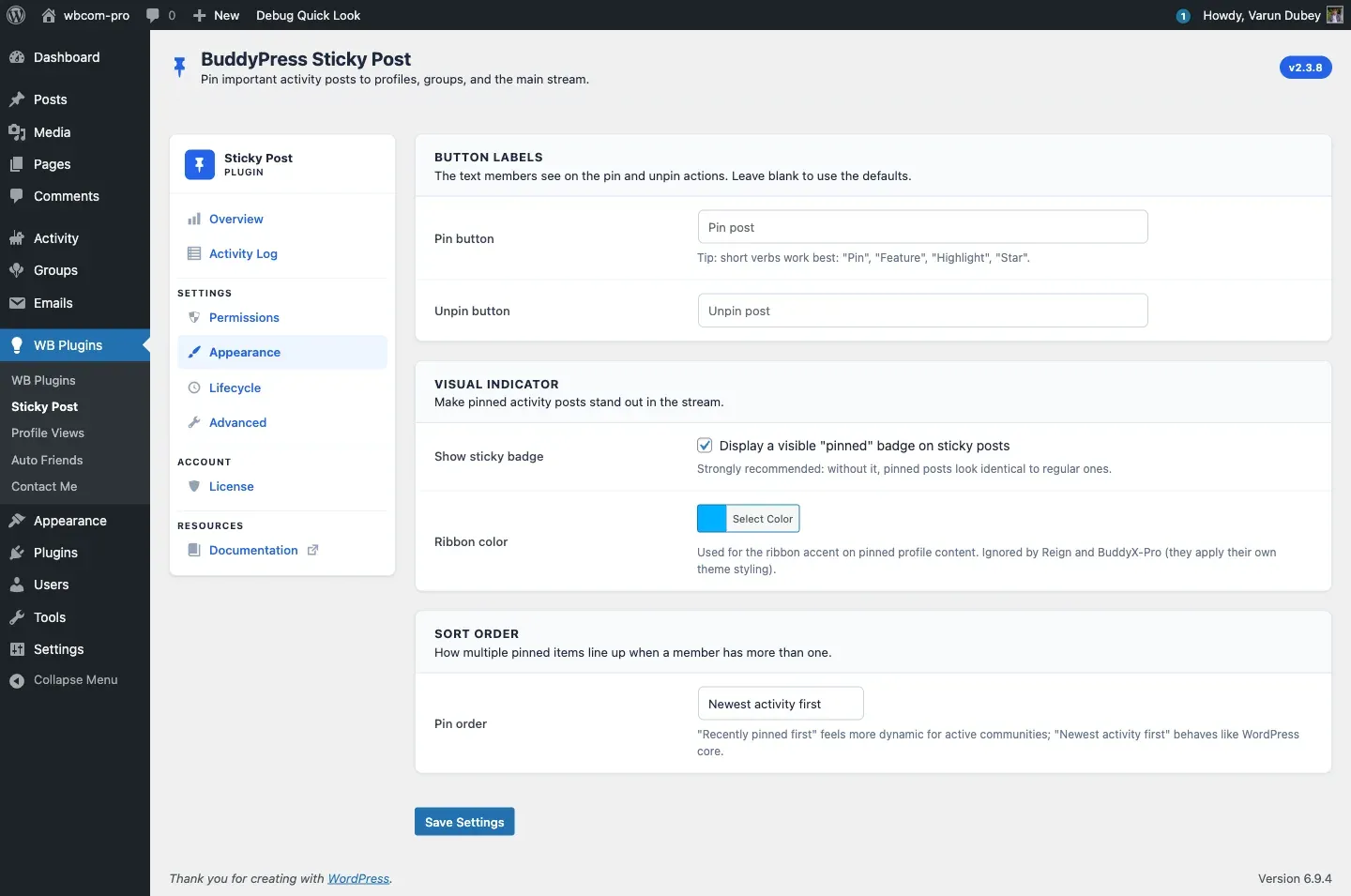Click Collapse Menu label
Image resolution: width=1351 pixels, height=896 pixels.
(76, 679)
